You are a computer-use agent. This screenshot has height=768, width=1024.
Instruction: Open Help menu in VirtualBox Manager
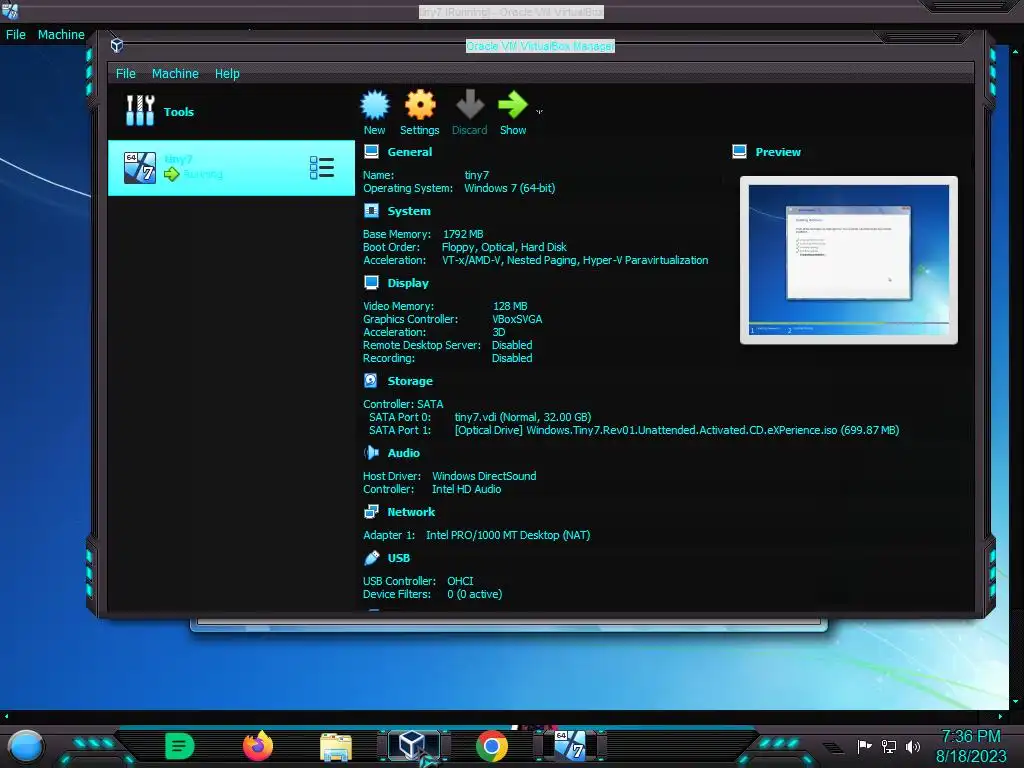(227, 74)
